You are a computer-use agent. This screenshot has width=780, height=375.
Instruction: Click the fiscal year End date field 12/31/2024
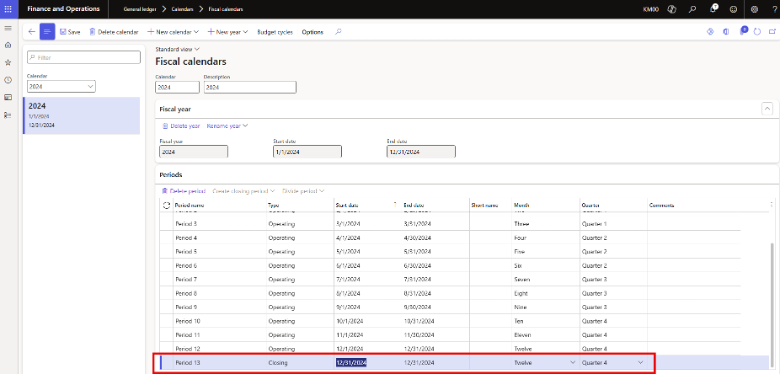[x=421, y=151]
